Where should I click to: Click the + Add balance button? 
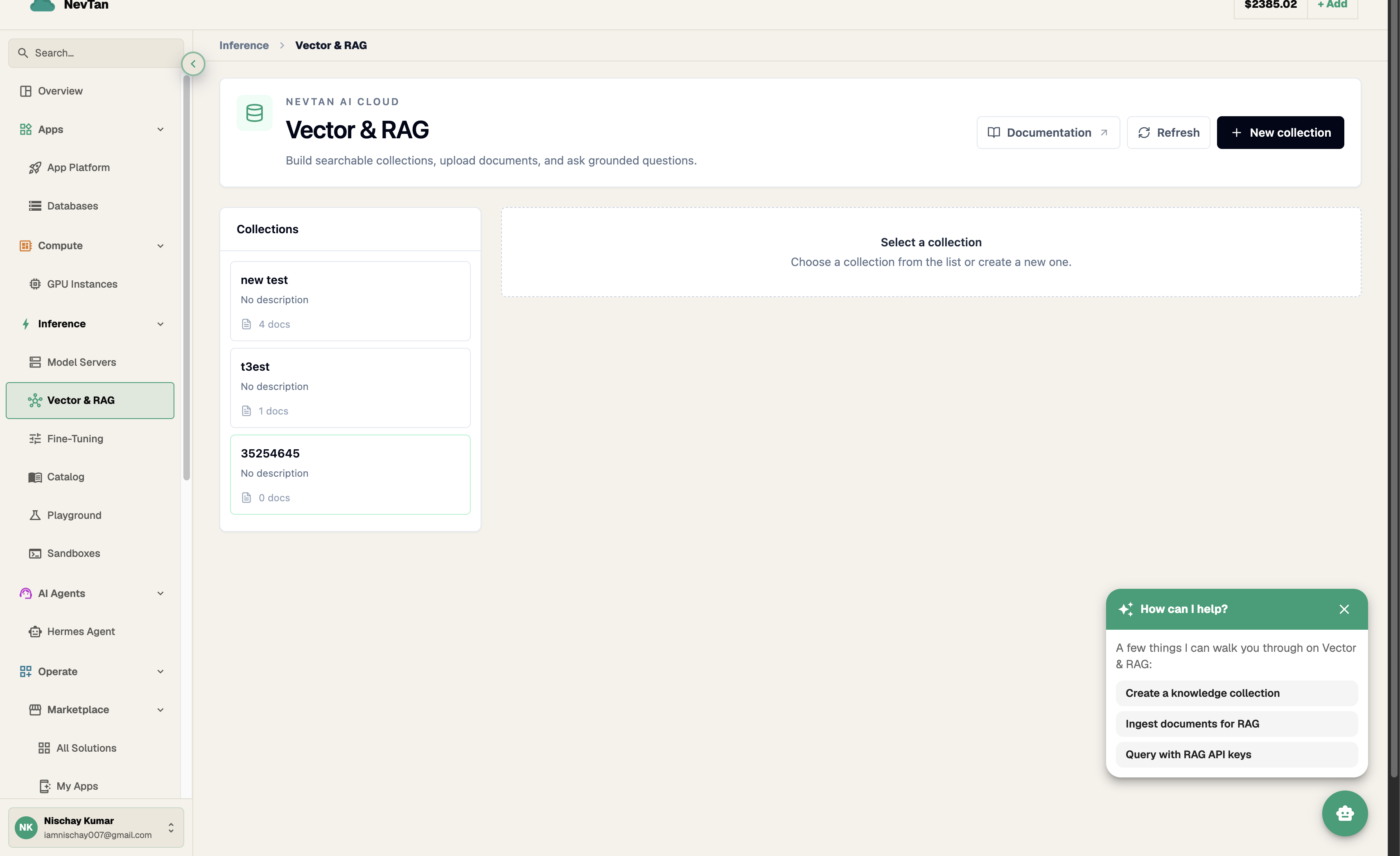[1332, 5]
